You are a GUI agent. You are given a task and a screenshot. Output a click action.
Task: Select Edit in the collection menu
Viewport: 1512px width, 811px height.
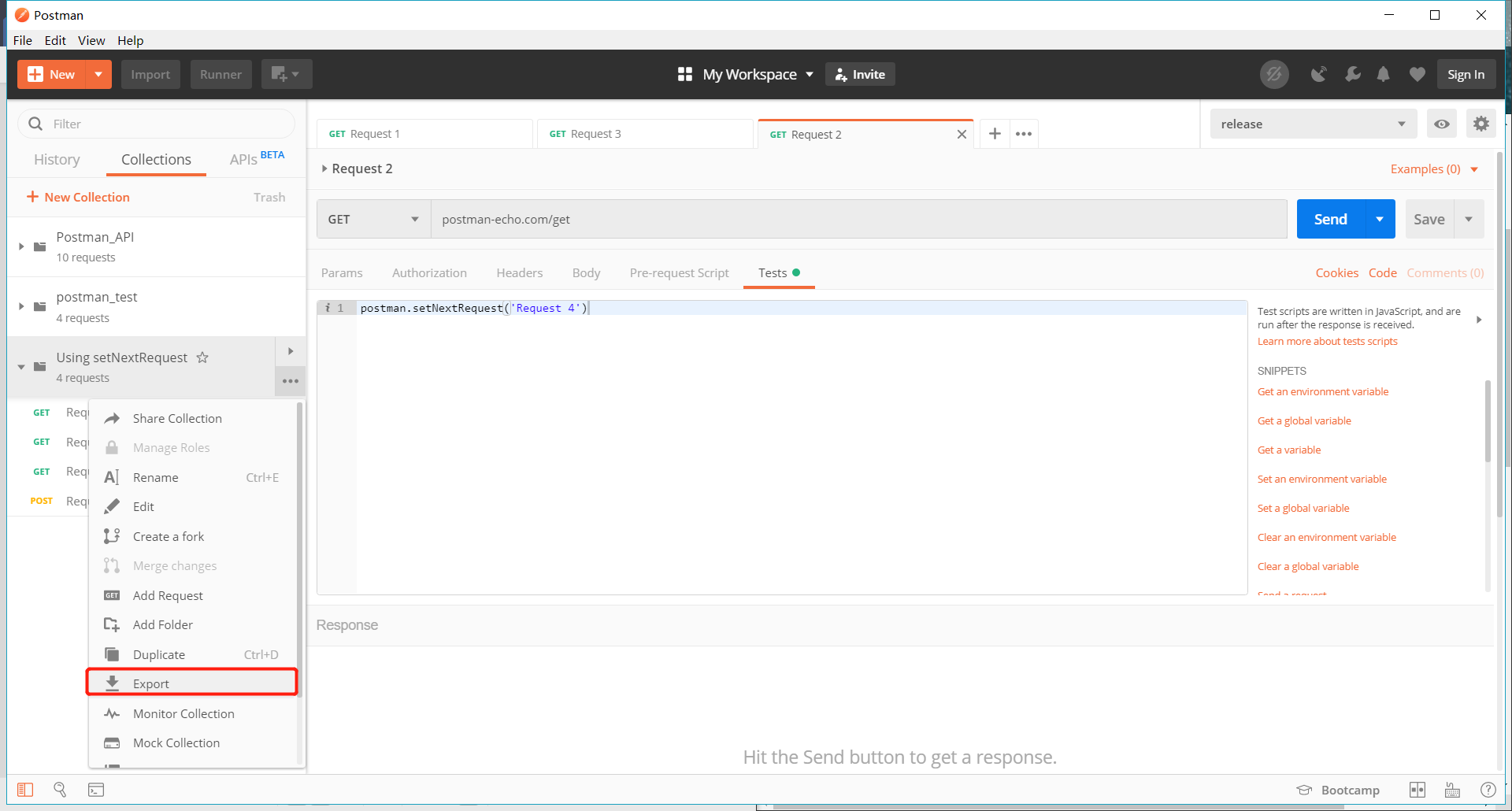coord(143,506)
